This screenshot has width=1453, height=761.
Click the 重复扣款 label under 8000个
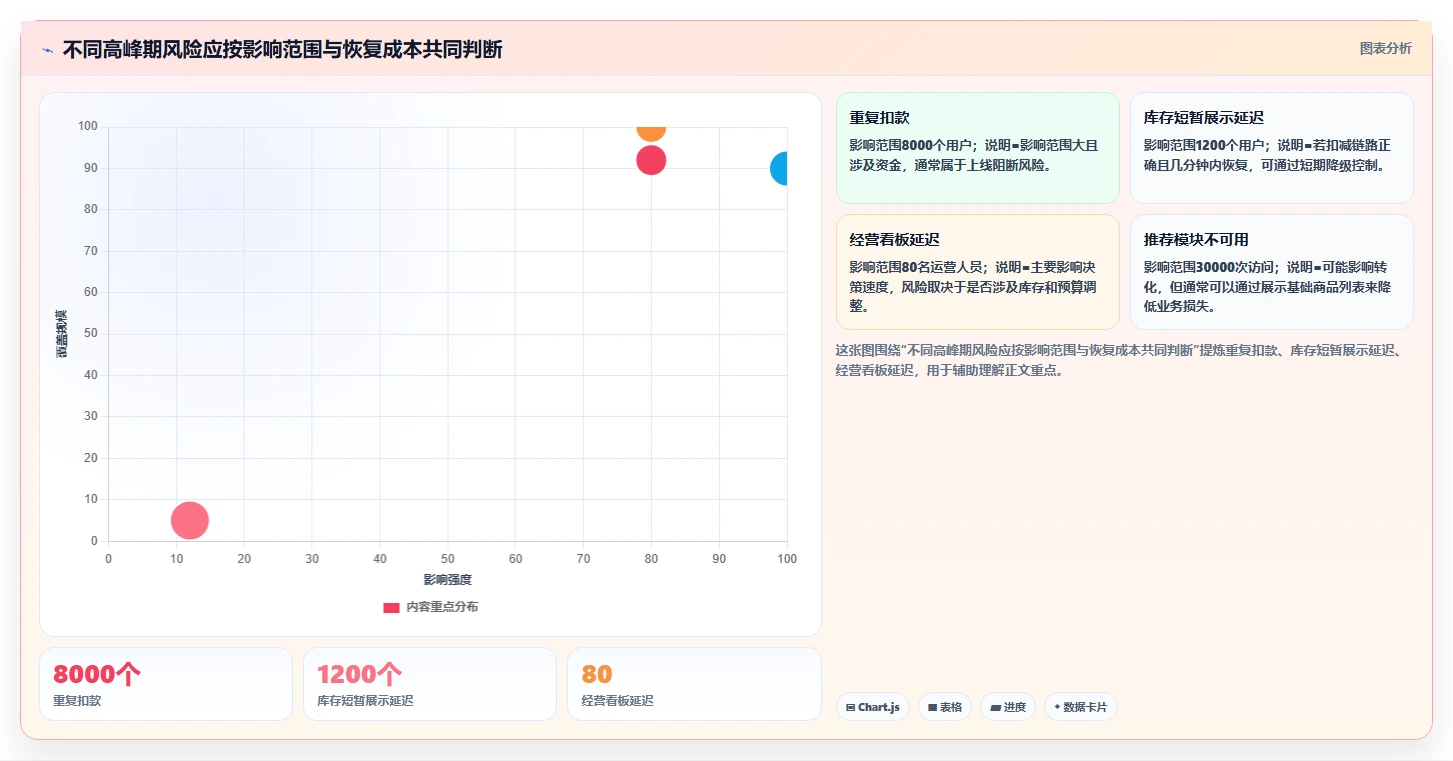click(x=77, y=701)
